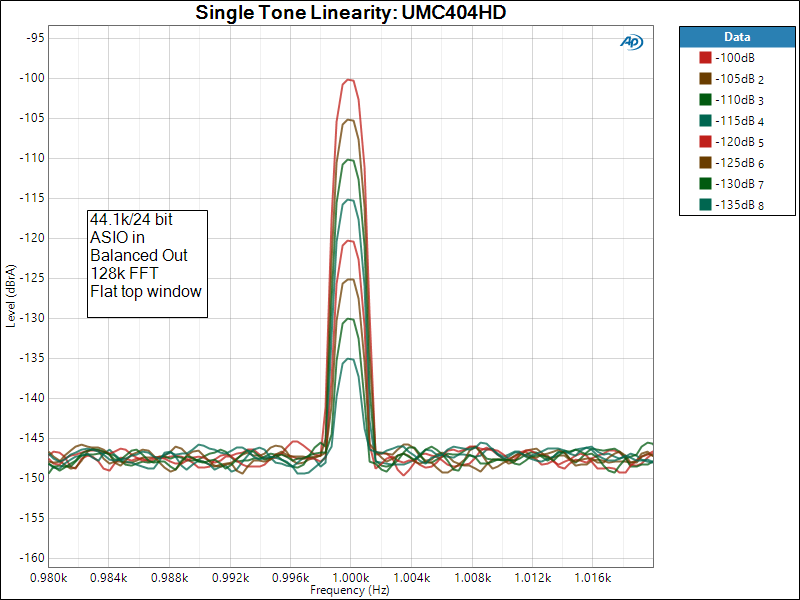Click the AP logo in the graph corner
The image size is (800, 600).
click(632, 42)
